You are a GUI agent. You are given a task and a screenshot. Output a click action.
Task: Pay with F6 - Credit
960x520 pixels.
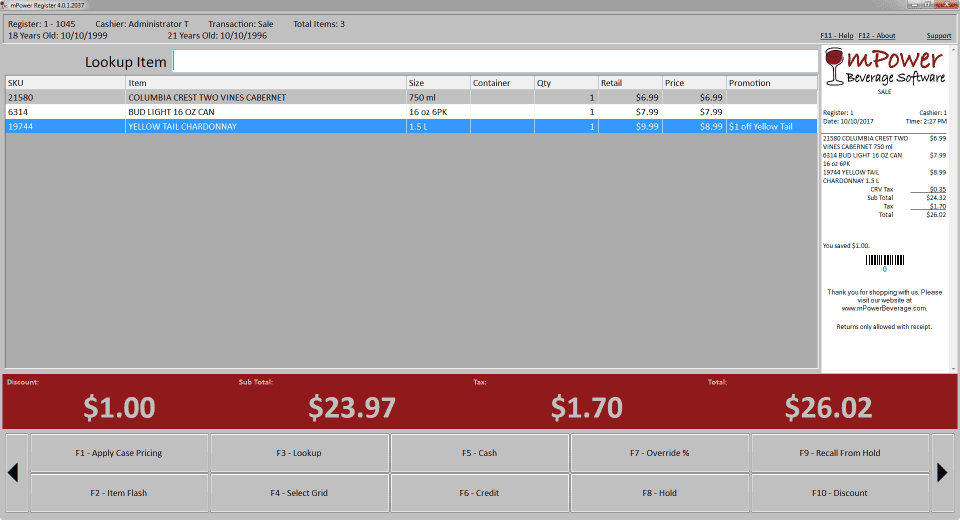click(x=480, y=492)
